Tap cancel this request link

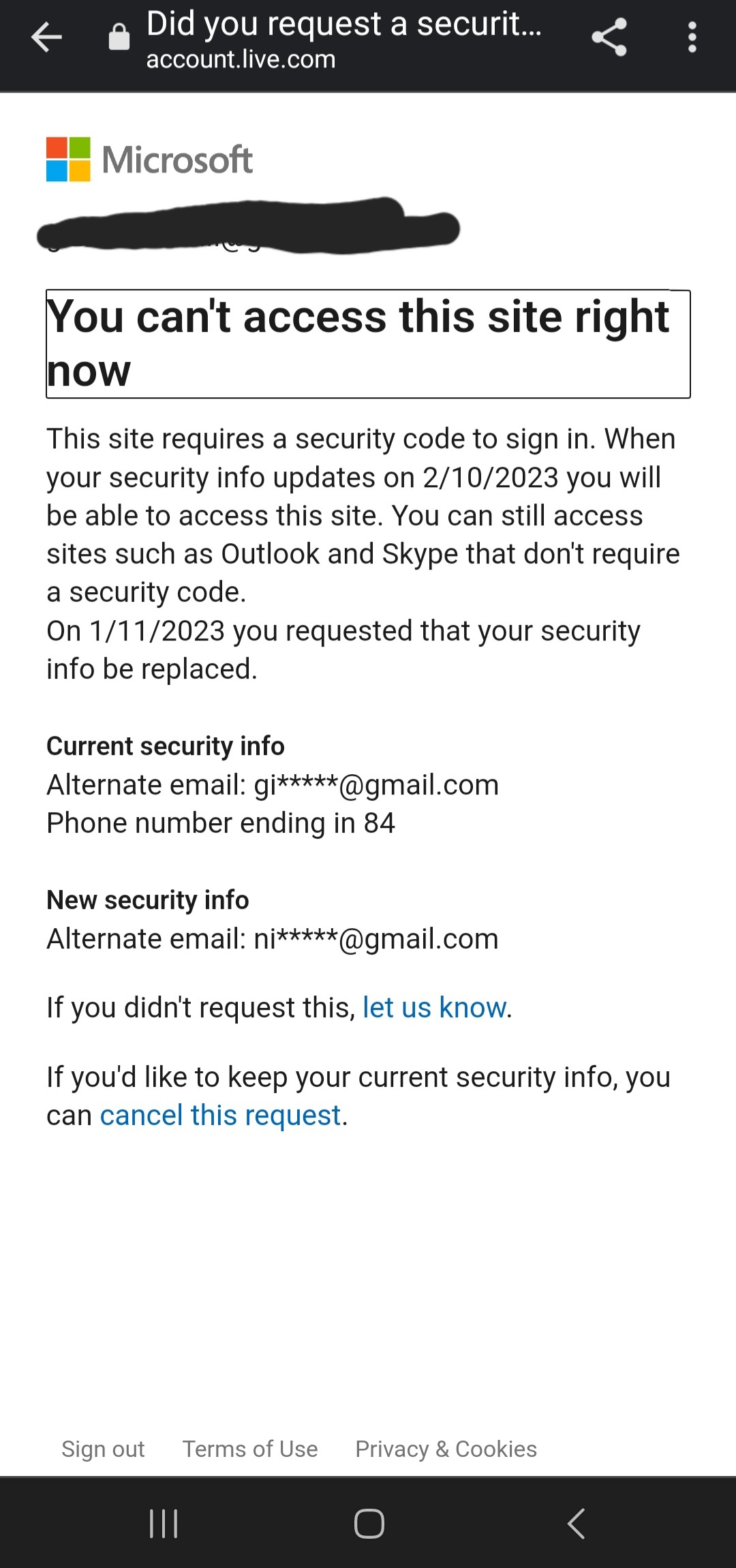pyautogui.click(x=220, y=1113)
